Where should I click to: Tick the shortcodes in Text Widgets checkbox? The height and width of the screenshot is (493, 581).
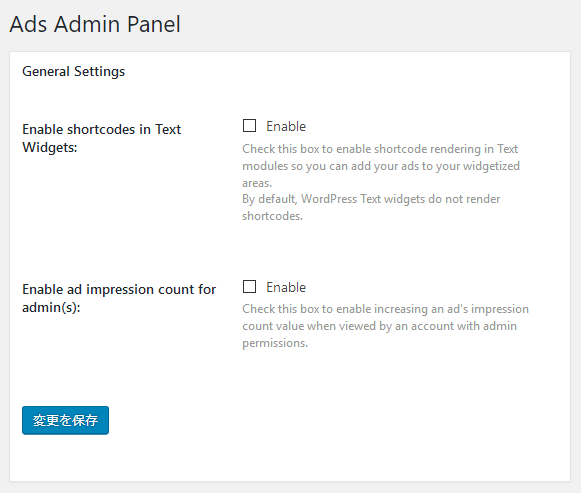coord(249,126)
